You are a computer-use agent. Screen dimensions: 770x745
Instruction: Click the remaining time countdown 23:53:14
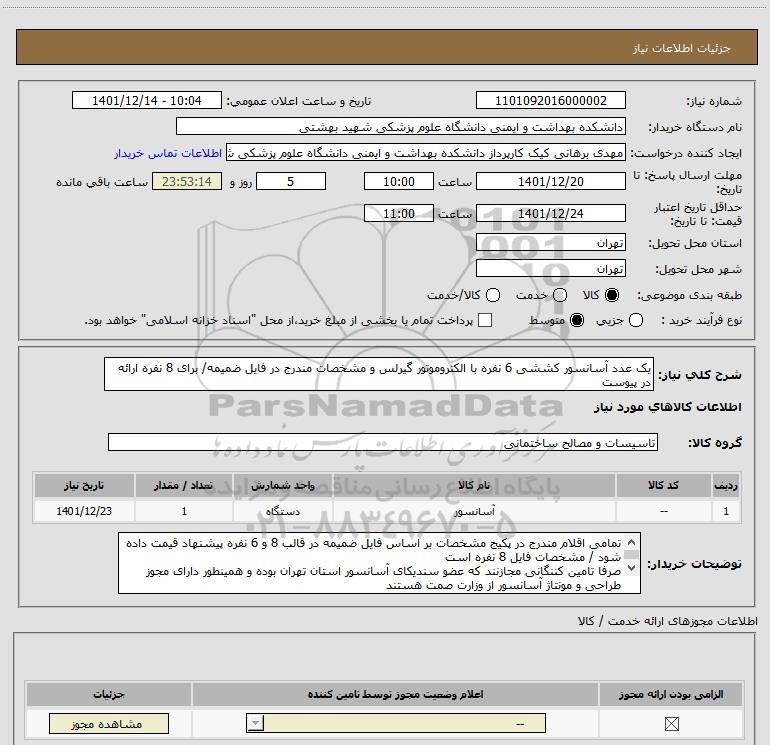pyautogui.click(x=187, y=181)
